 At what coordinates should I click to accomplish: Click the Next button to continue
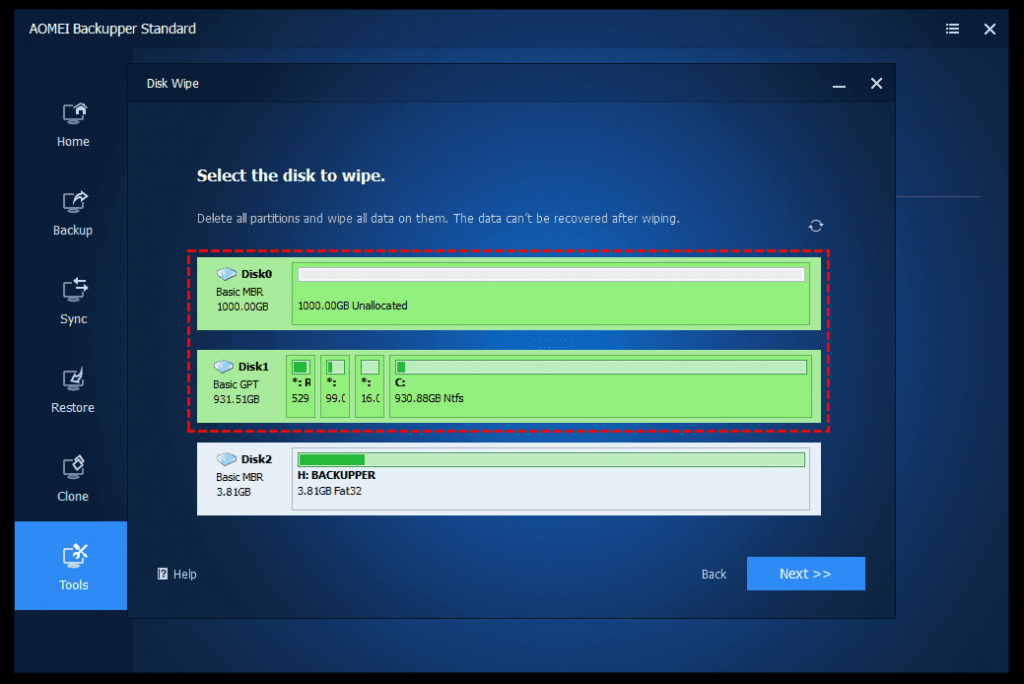tap(805, 573)
